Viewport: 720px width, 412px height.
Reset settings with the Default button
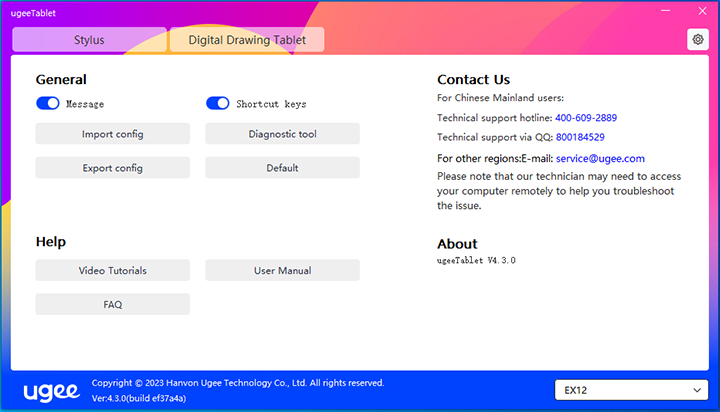[282, 168]
